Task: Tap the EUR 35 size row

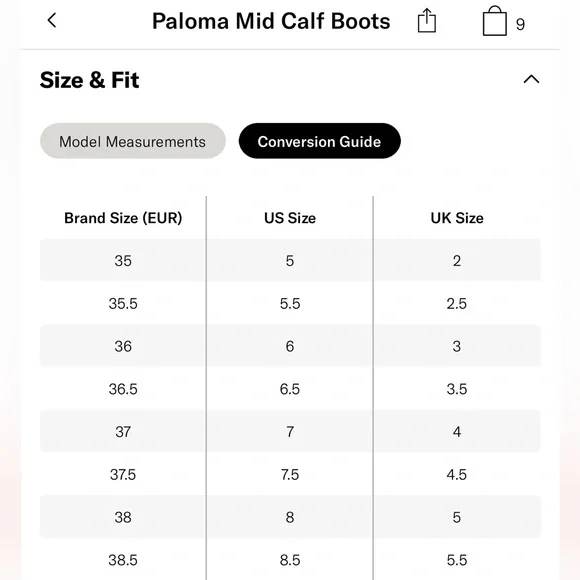Action: point(290,260)
